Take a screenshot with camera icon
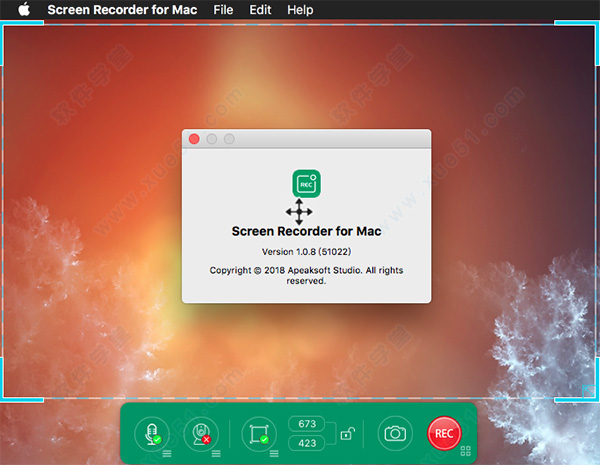600x465 pixels. click(395, 434)
